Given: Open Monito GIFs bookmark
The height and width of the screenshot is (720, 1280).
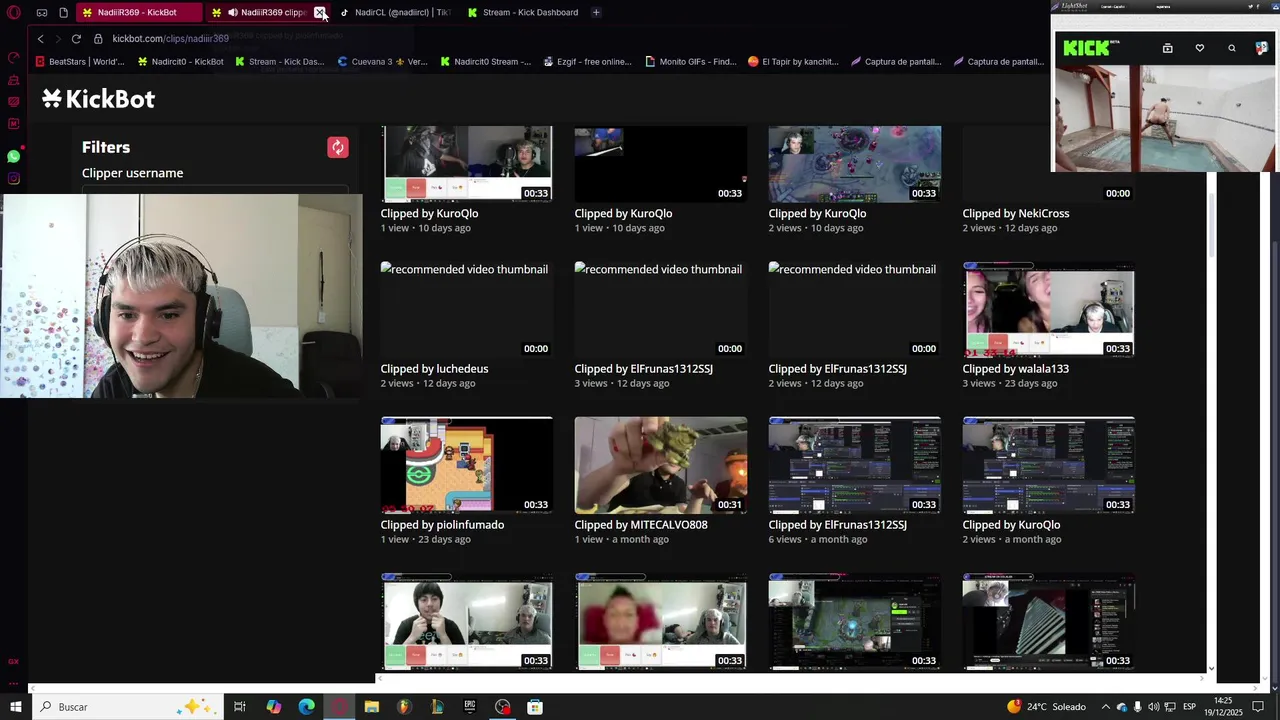Looking at the screenshot, I should click(690, 62).
